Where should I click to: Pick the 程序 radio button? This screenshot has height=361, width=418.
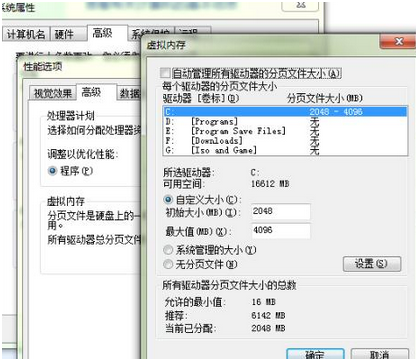(x=52, y=171)
